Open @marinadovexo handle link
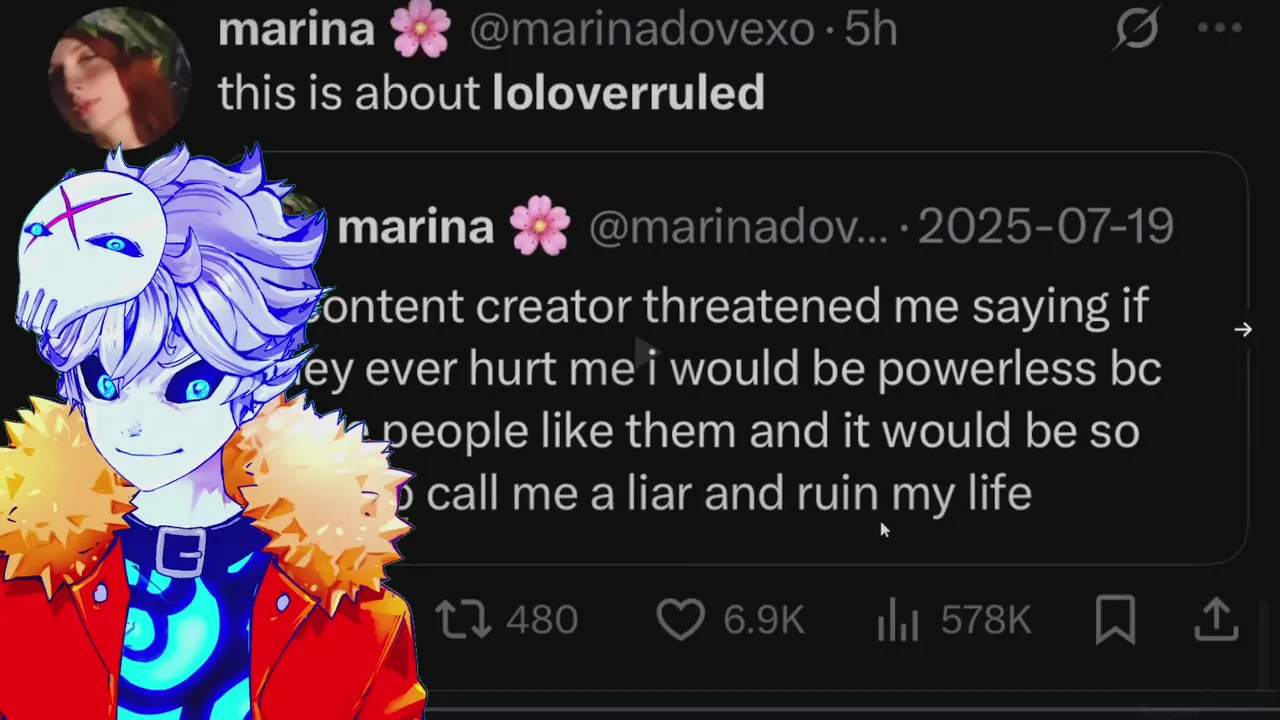The width and height of the screenshot is (1280, 720). [x=642, y=30]
